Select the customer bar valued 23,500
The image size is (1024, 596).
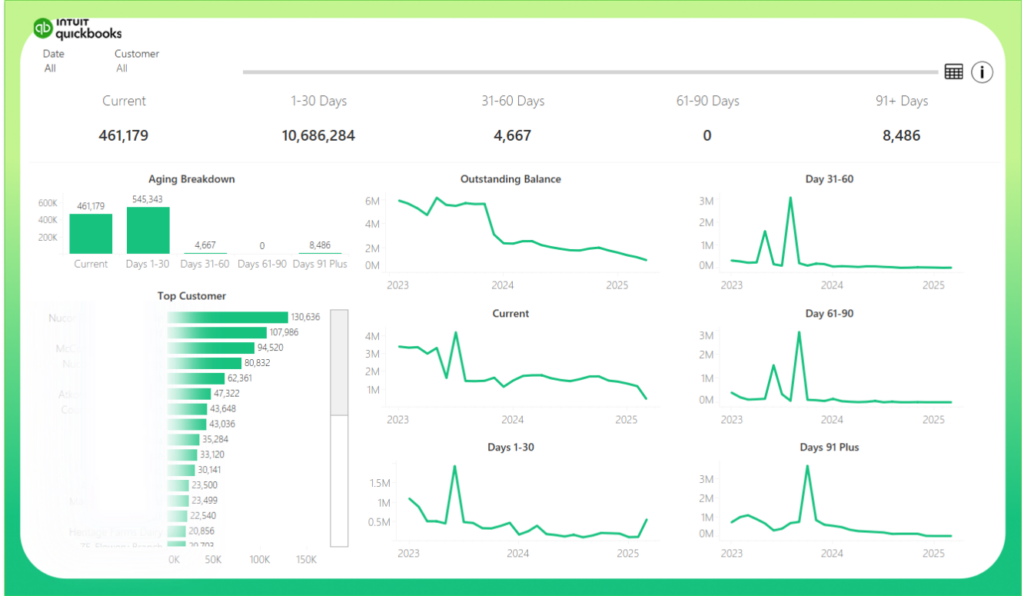[178, 486]
